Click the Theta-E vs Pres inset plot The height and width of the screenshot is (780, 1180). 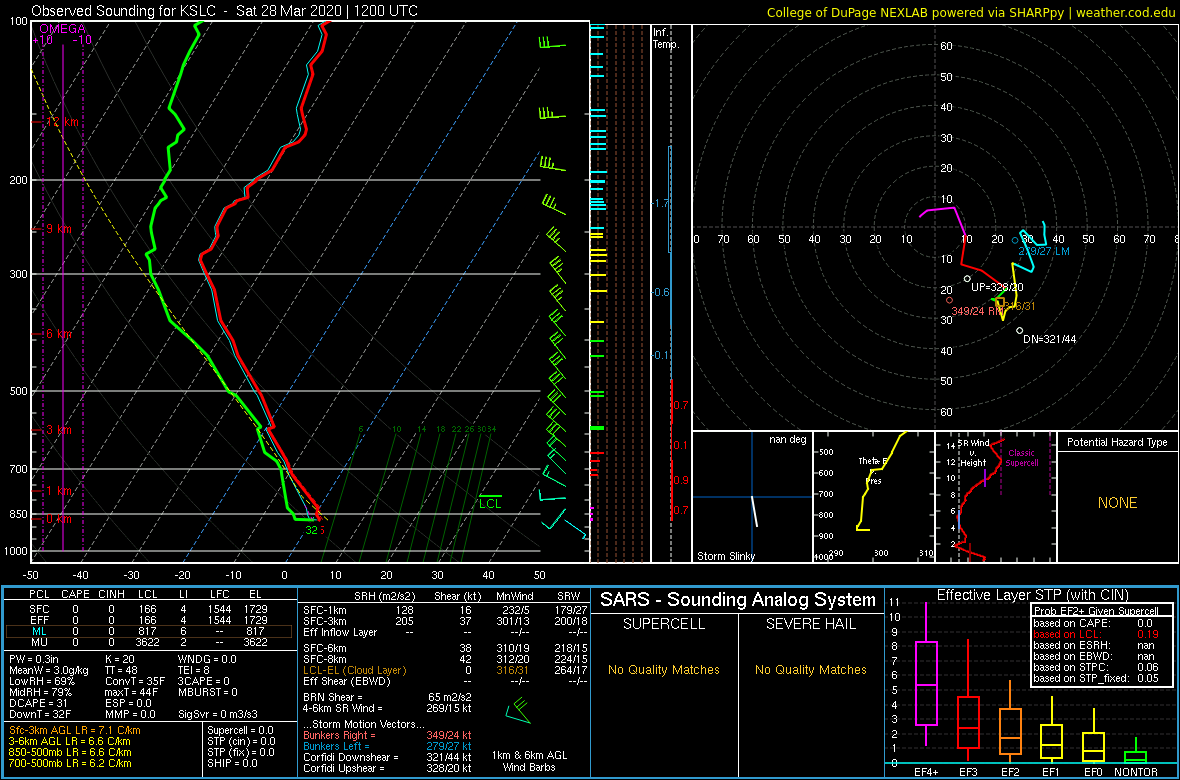(873, 497)
